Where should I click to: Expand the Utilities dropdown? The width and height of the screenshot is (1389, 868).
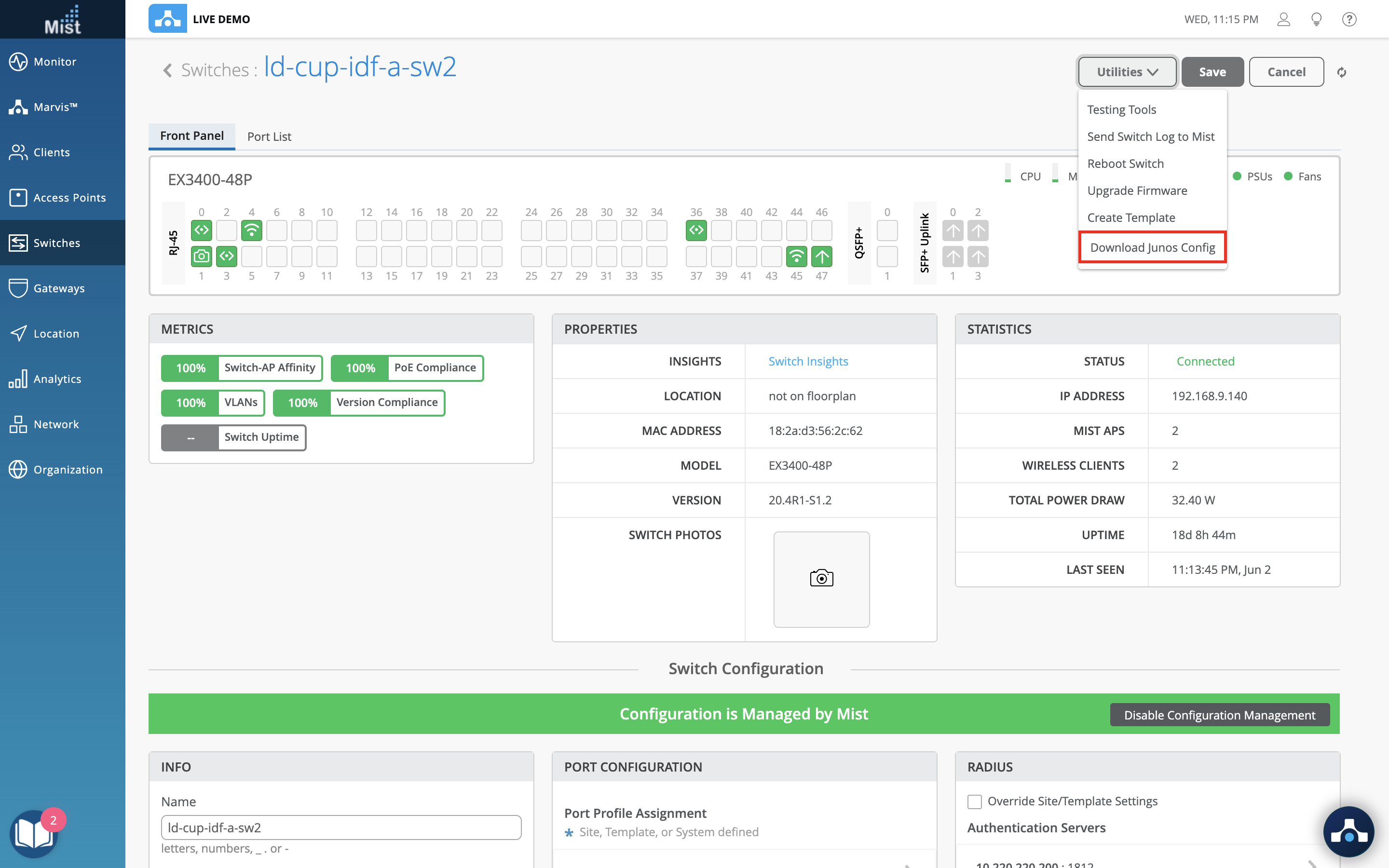click(1127, 72)
